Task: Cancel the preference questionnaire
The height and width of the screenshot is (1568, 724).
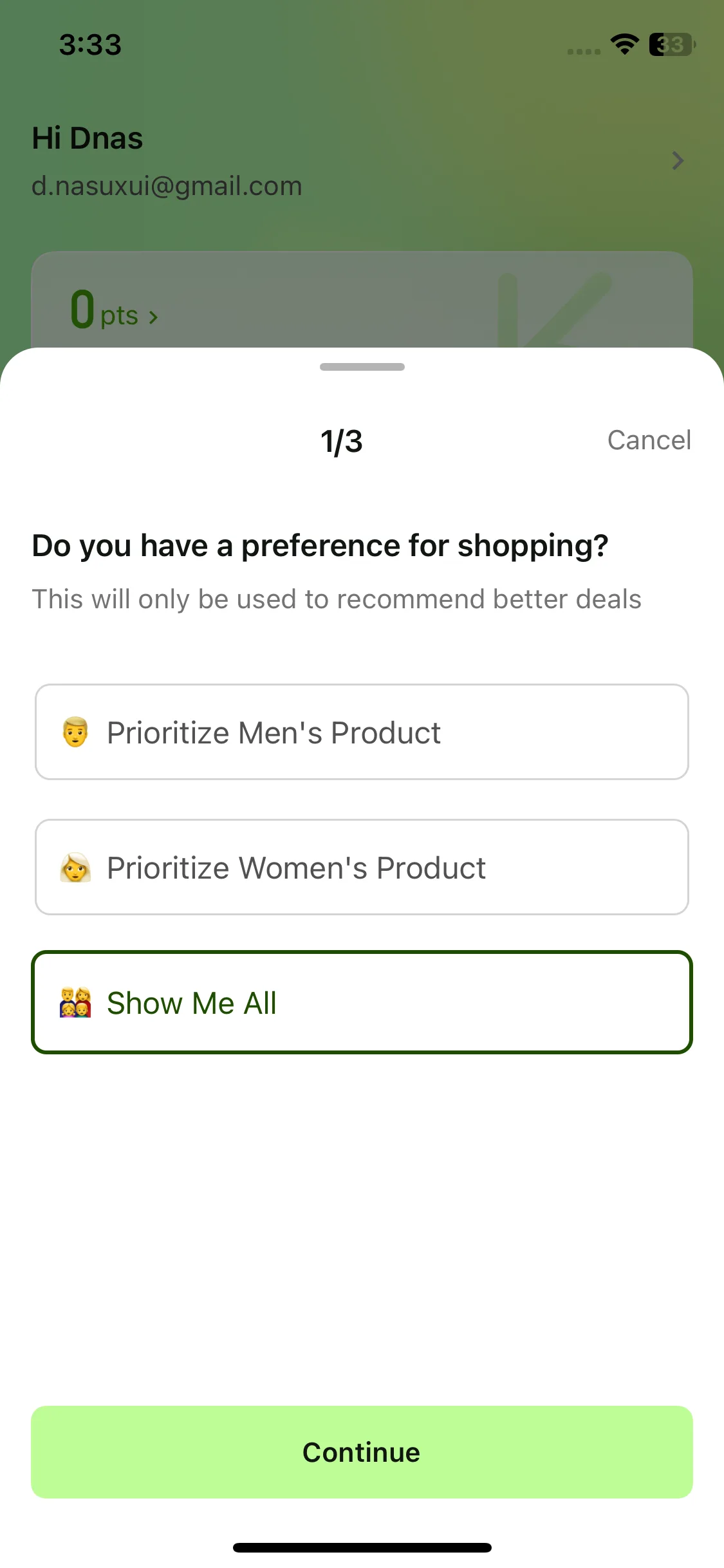Action: coord(649,440)
